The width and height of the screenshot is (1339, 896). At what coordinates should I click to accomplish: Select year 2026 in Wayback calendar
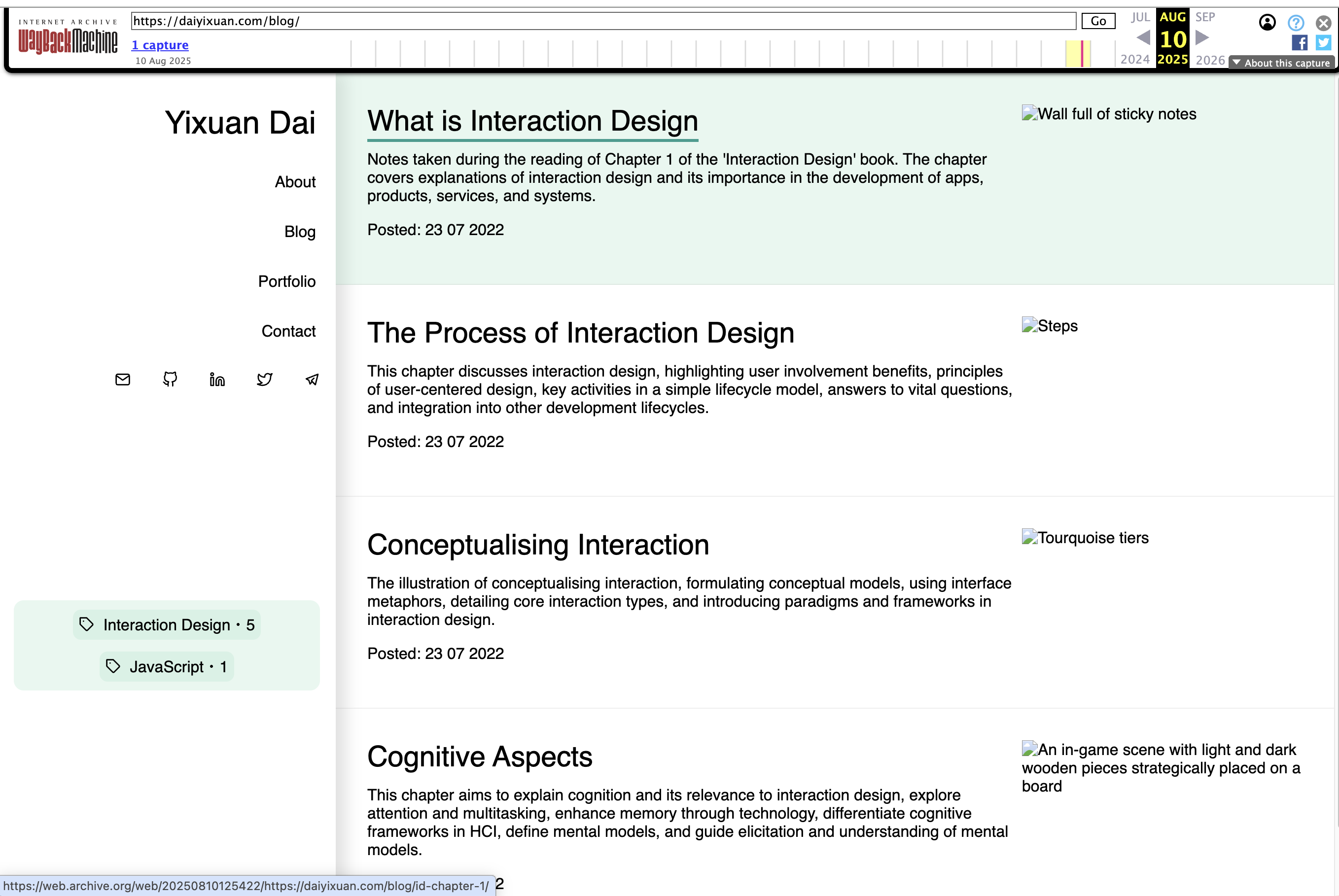1210,60
